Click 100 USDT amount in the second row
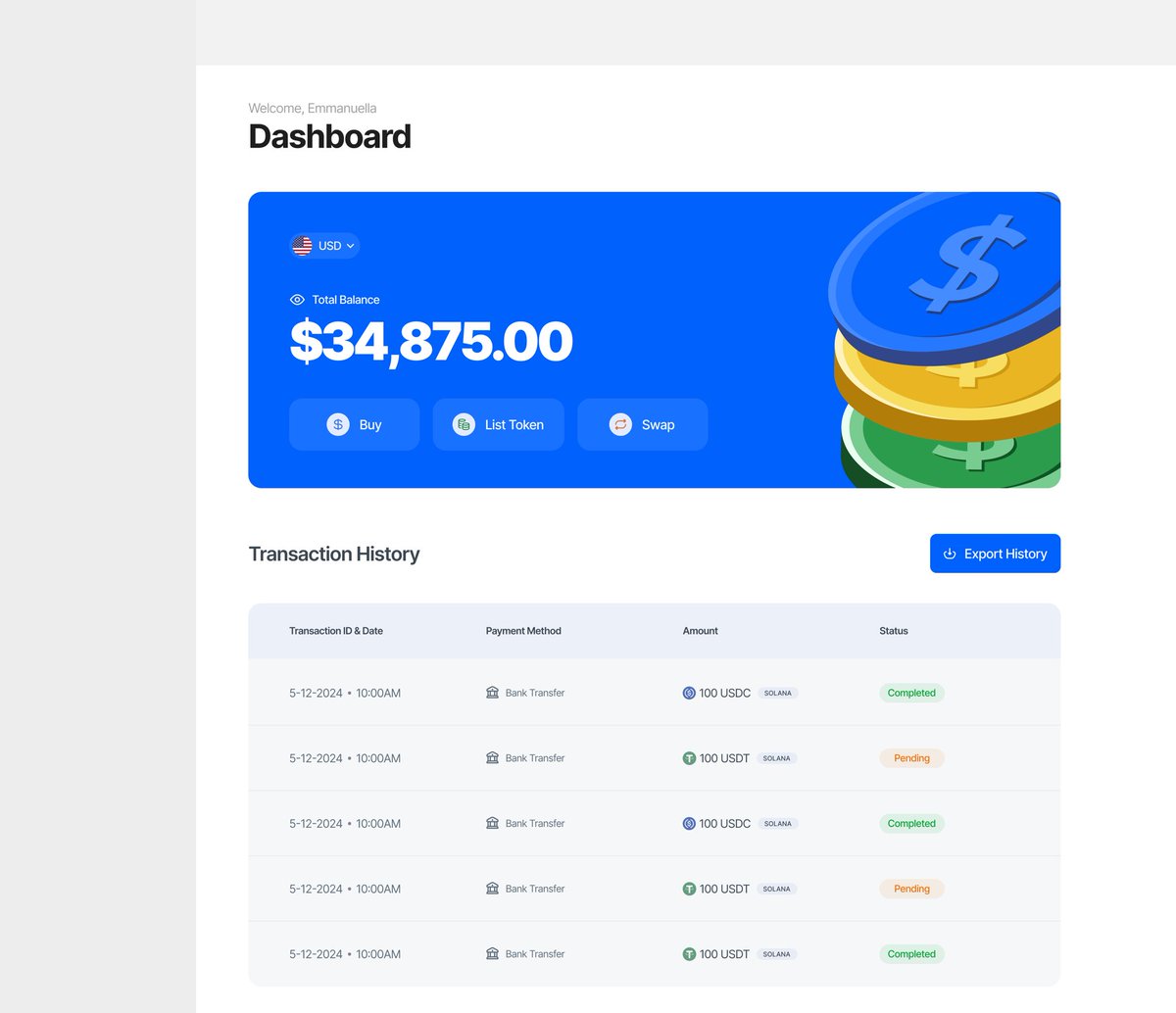The image size is (1176, 1013). pyautogui.click(x=724, y=758)
